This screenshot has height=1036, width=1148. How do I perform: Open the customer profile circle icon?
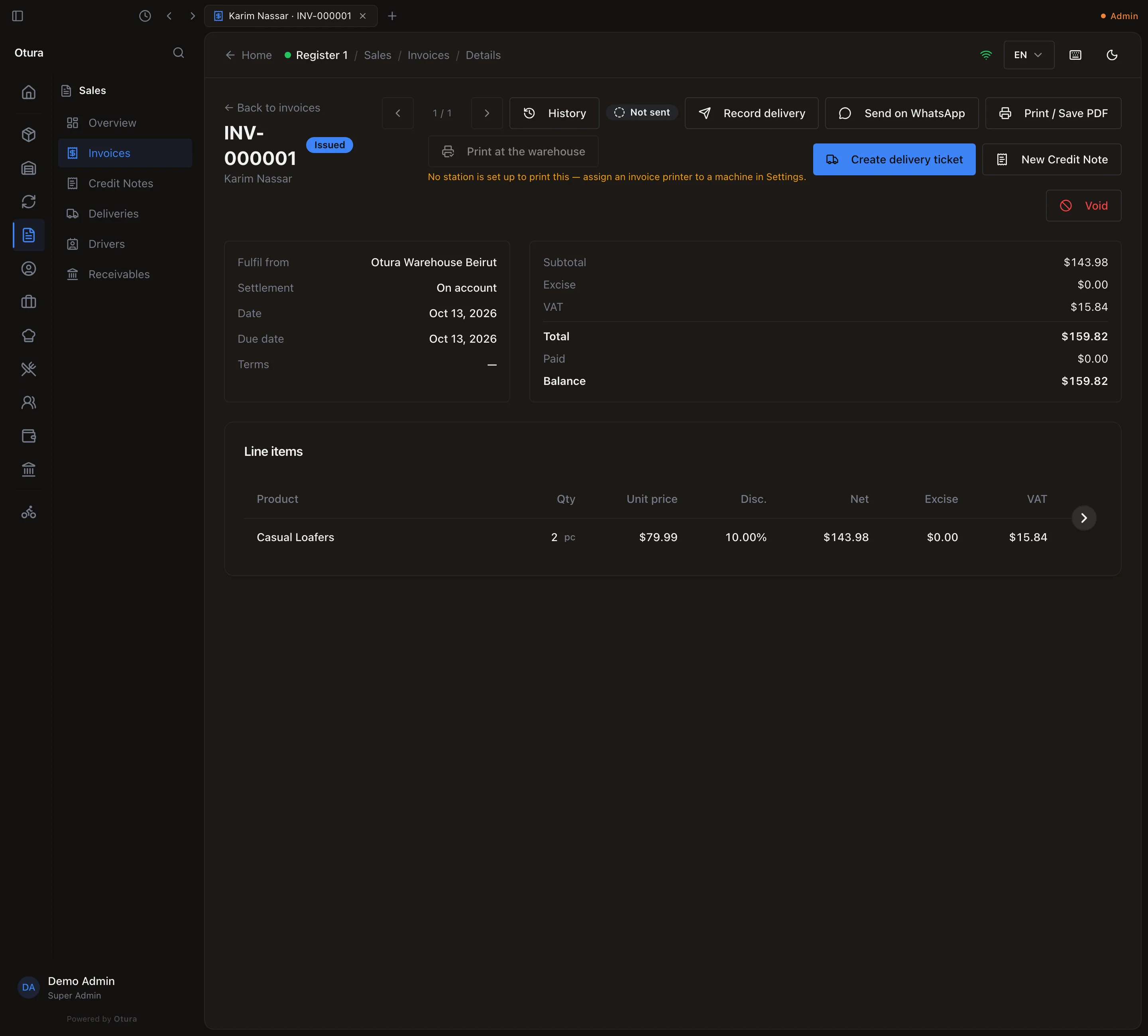coord(28,269)
